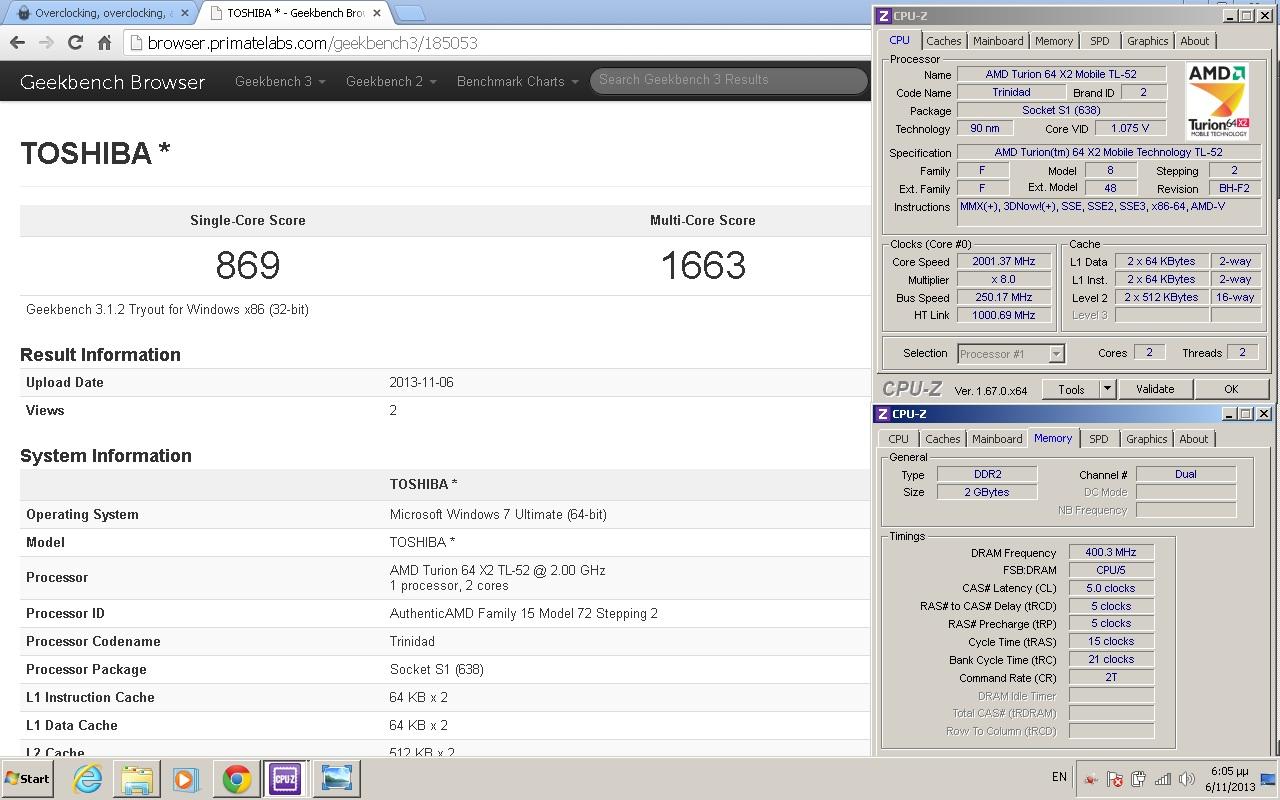Open the picture viewer taskbar icon
This screenshot has width=1280, height=800.
[x=337, y=778]
